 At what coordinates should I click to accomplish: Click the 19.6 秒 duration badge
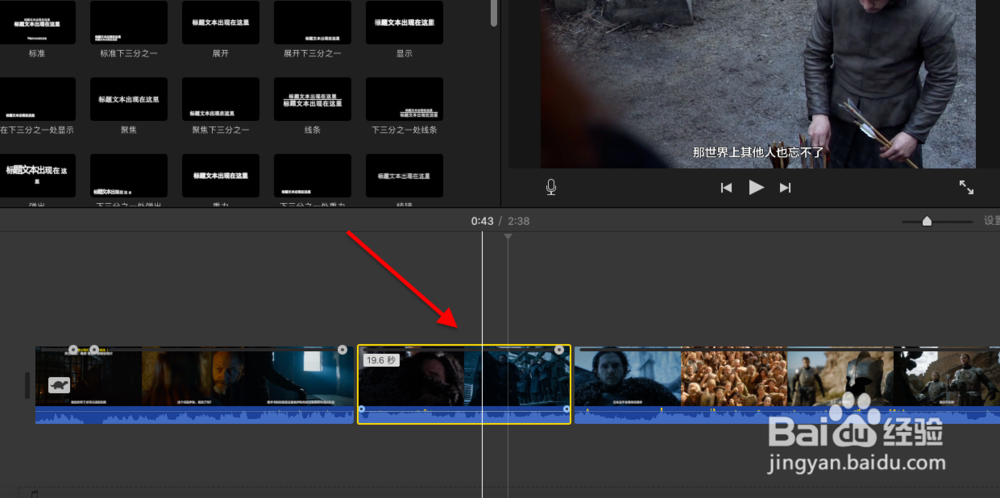point(381,360)
